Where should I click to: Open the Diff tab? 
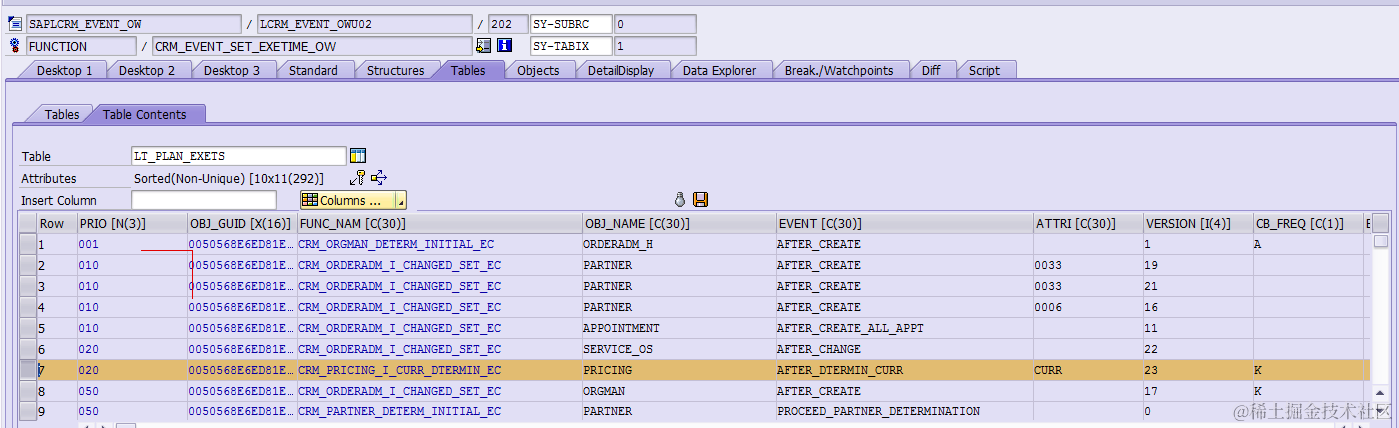point(931,70)
